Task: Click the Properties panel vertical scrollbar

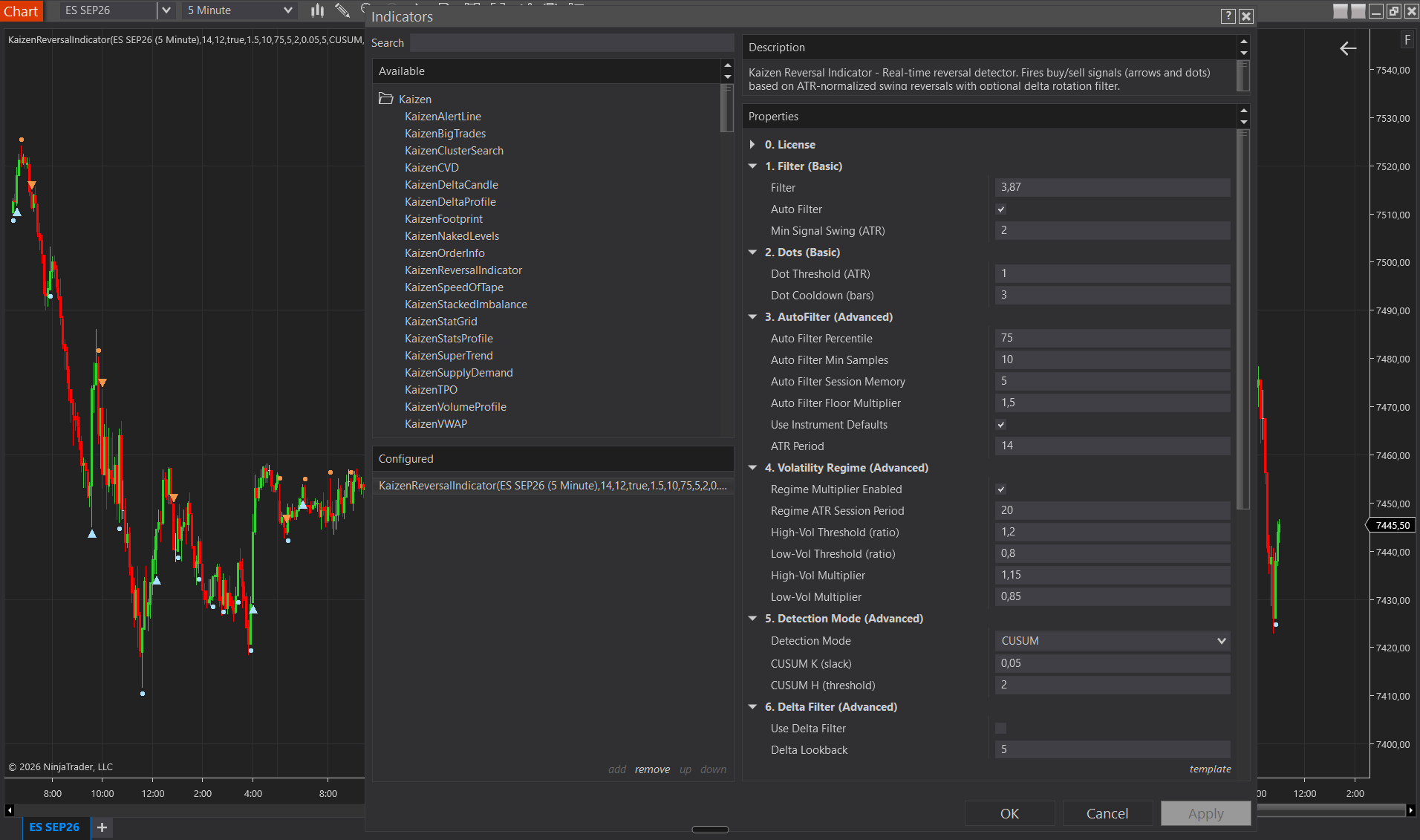Action: [1243, 319]
